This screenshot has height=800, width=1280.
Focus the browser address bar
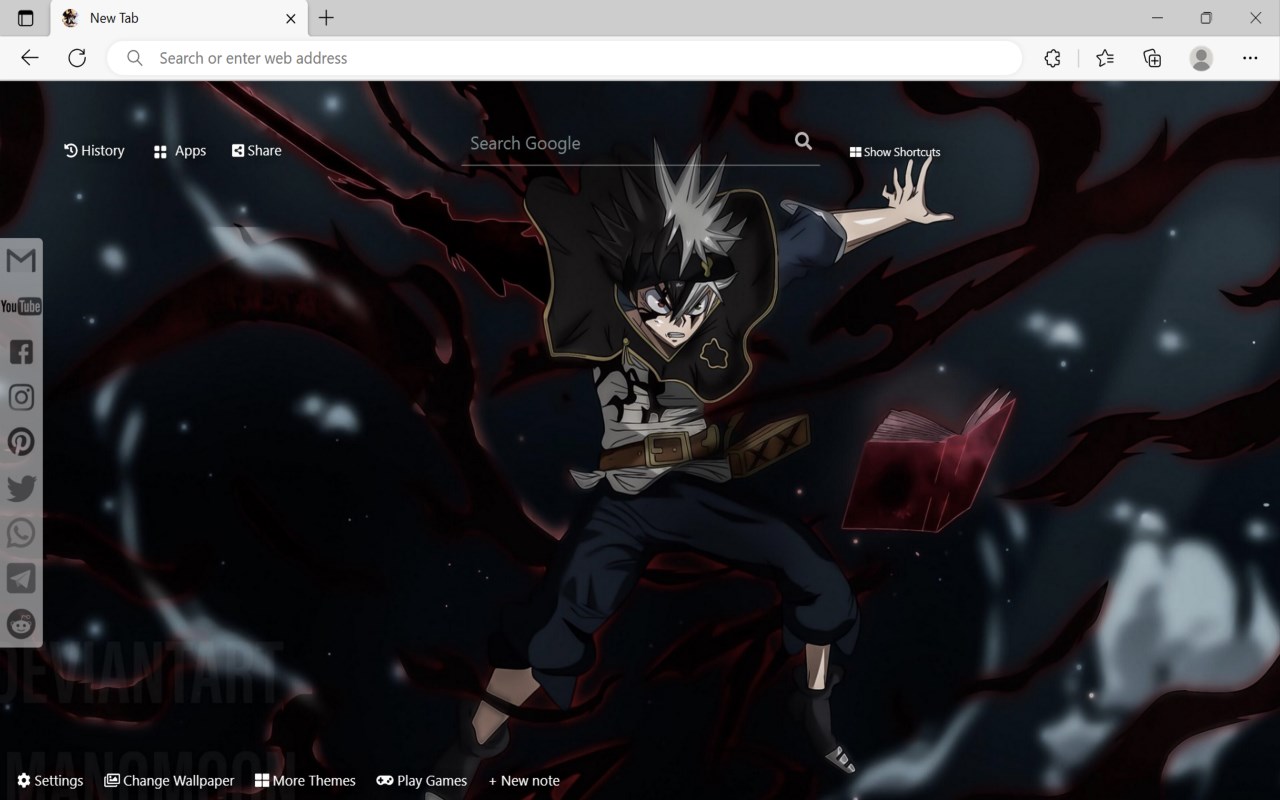tap(565, 58)
